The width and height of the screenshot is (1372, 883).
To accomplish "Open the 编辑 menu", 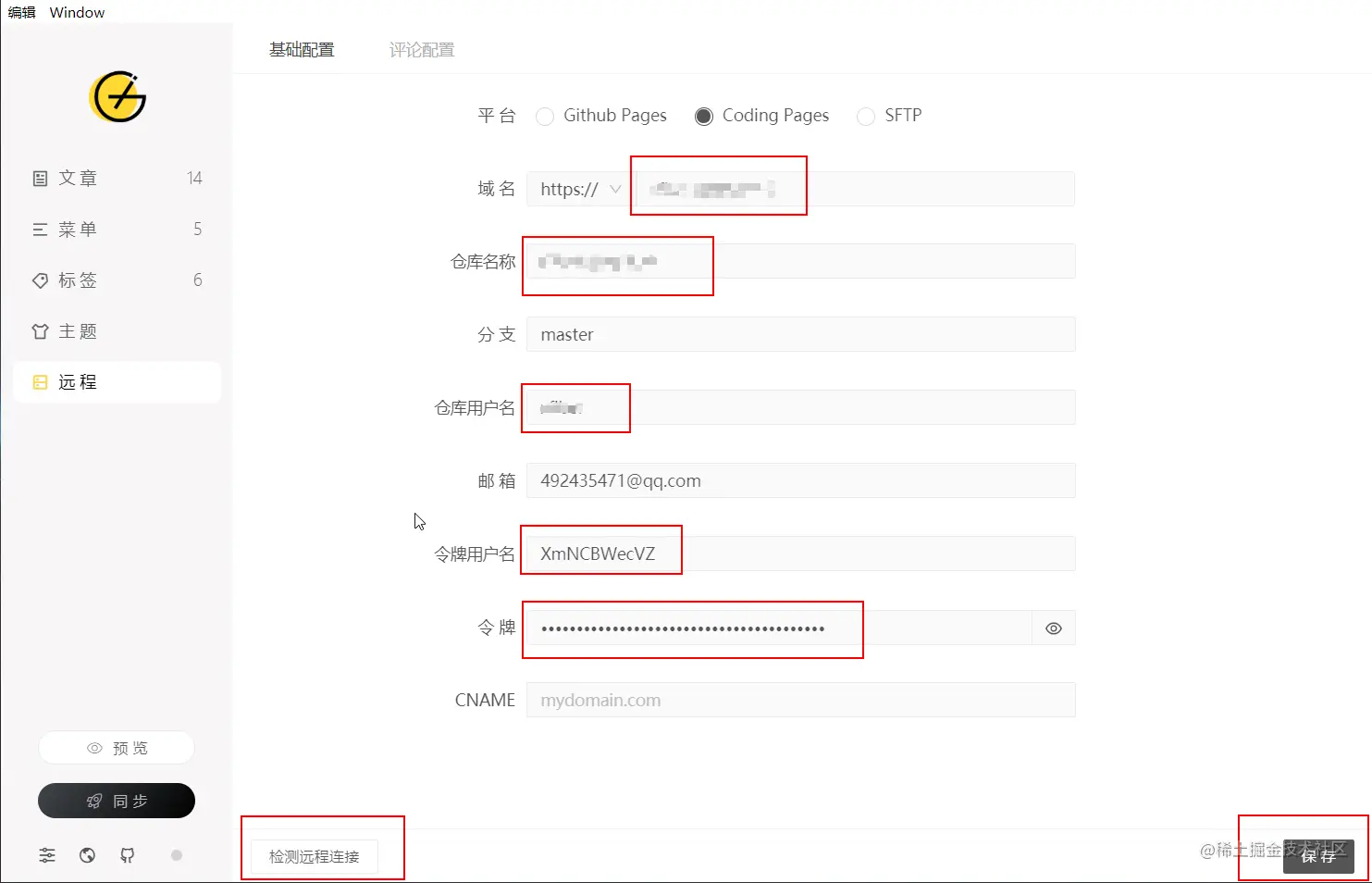I will 21,12.
